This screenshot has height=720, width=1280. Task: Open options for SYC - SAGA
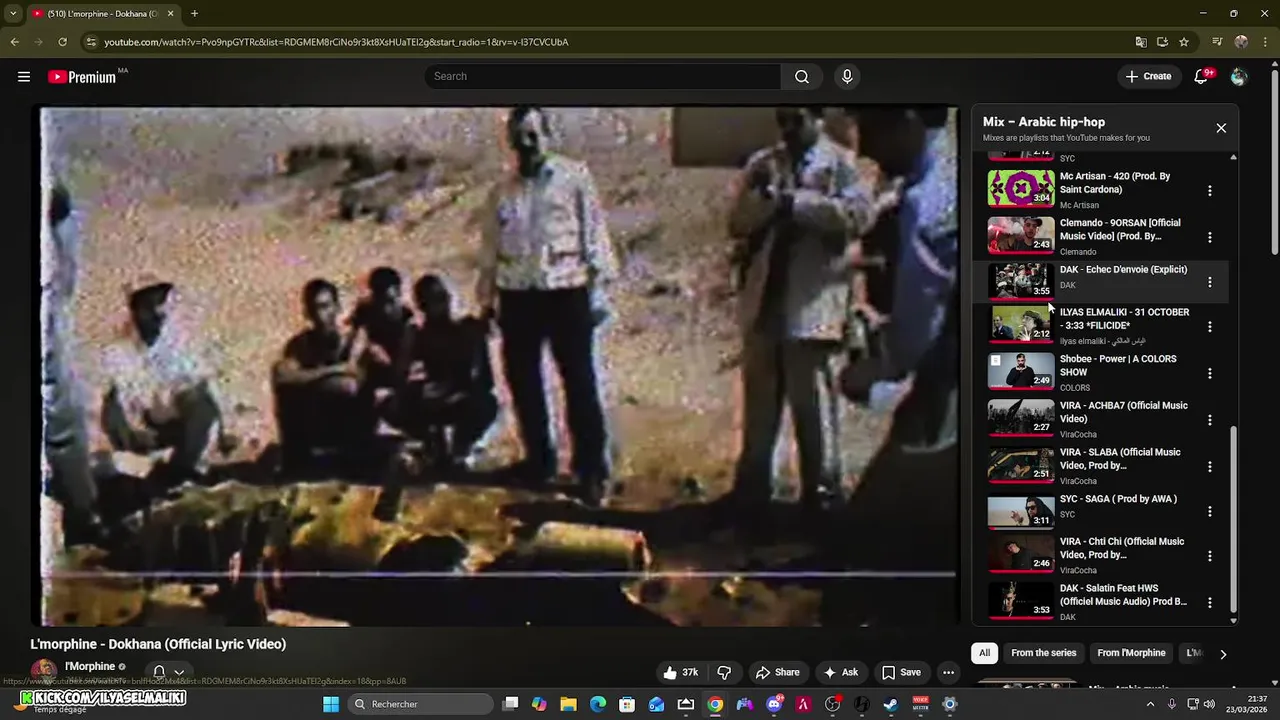(x=1209, y=512)
